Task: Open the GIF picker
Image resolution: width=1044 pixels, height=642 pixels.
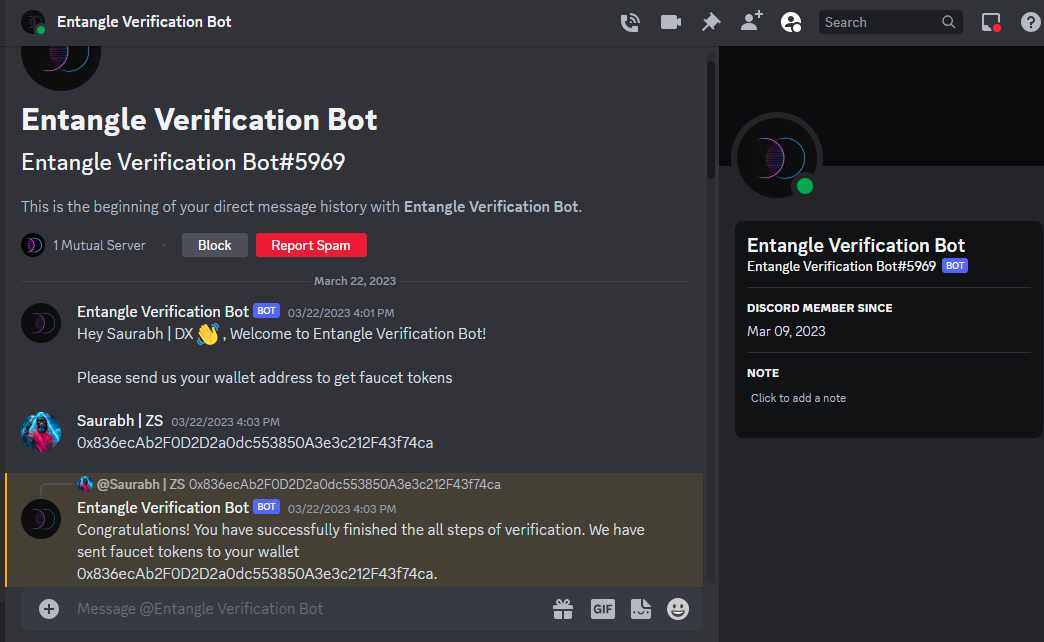Action: (602, 608)
